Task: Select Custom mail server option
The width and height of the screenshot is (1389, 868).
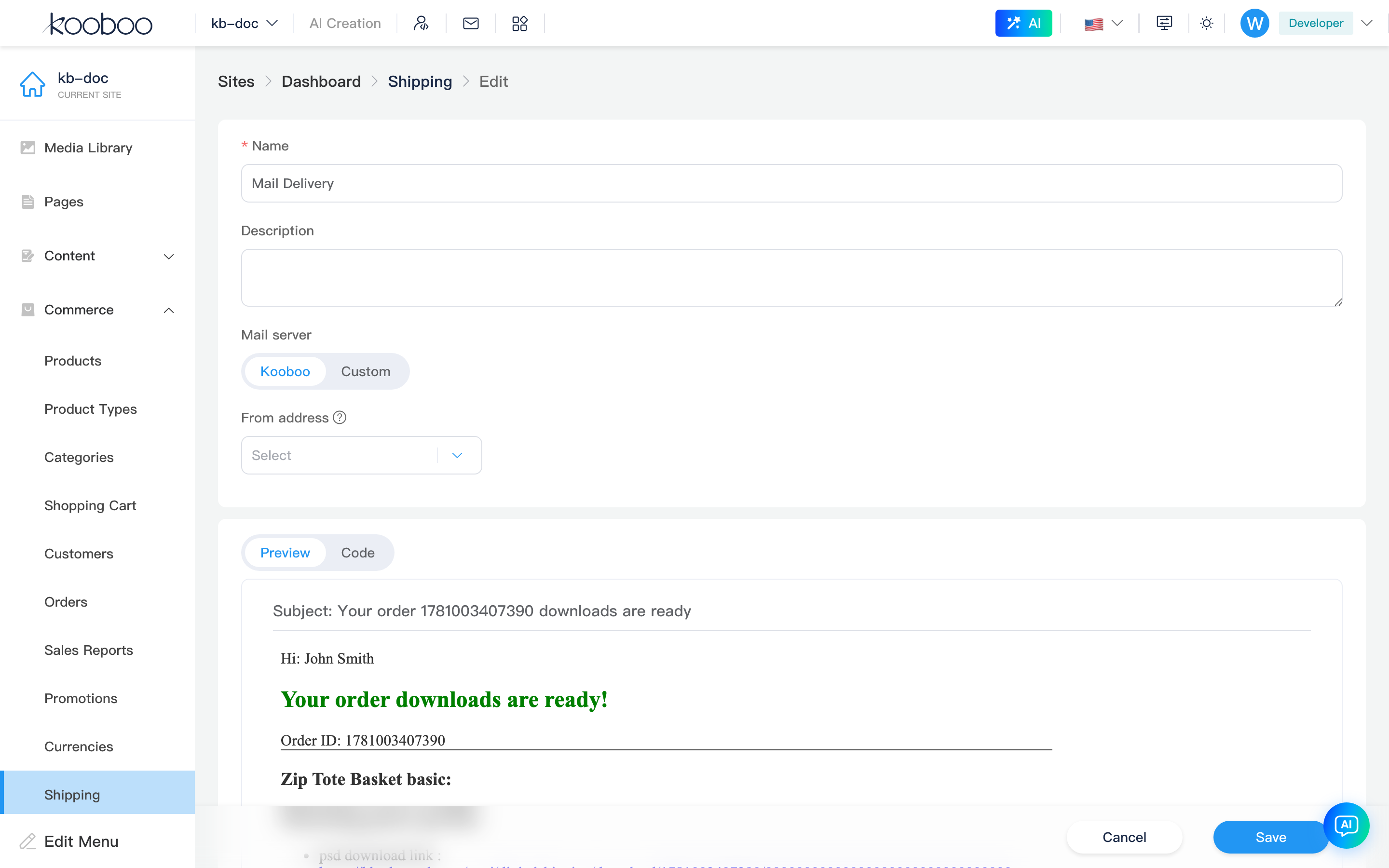Action: coord(366,371)
